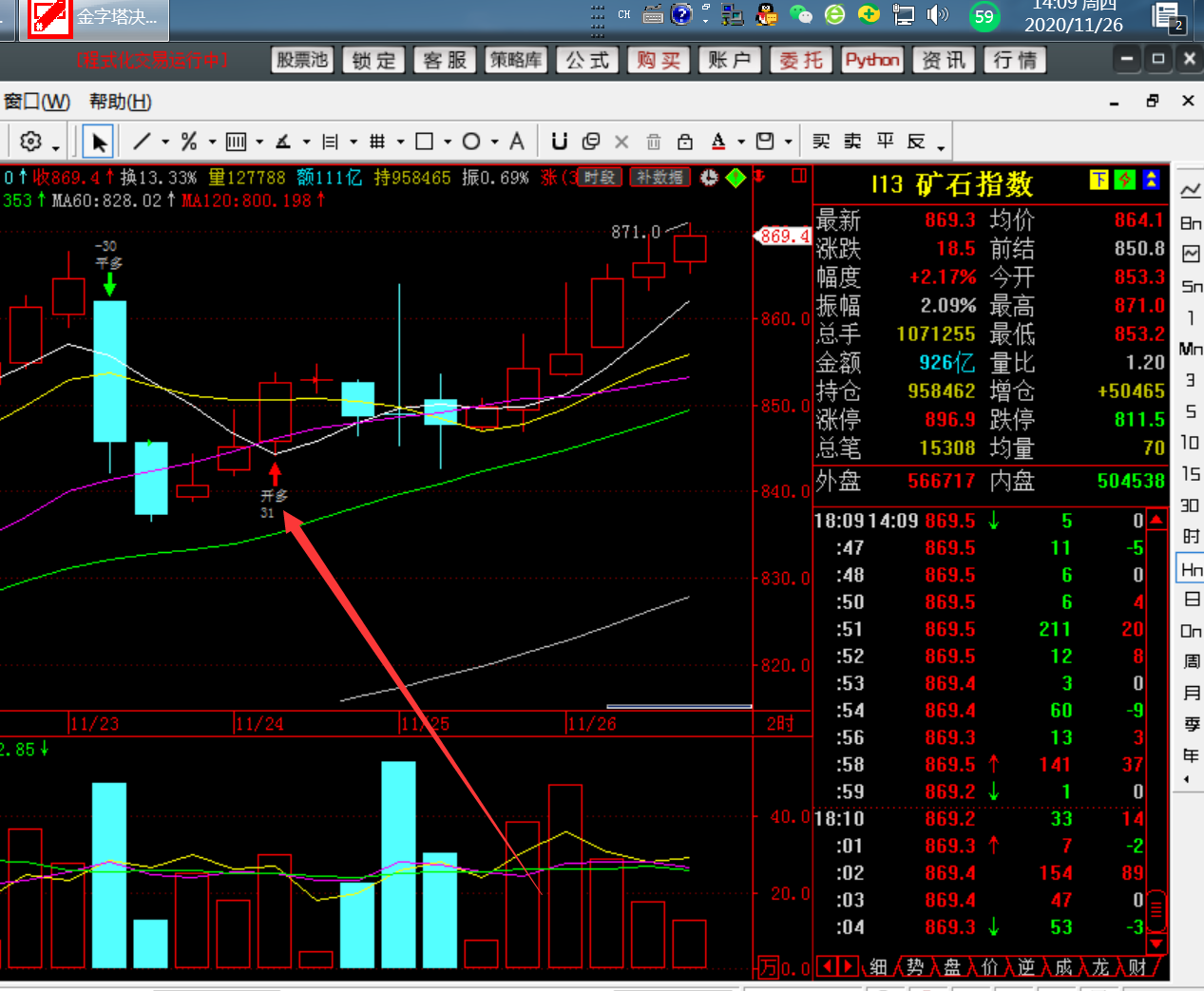This screenshot has width=1204, height=991.
Task: Open the 帮助(H) menu
Action: coord(121,102)
